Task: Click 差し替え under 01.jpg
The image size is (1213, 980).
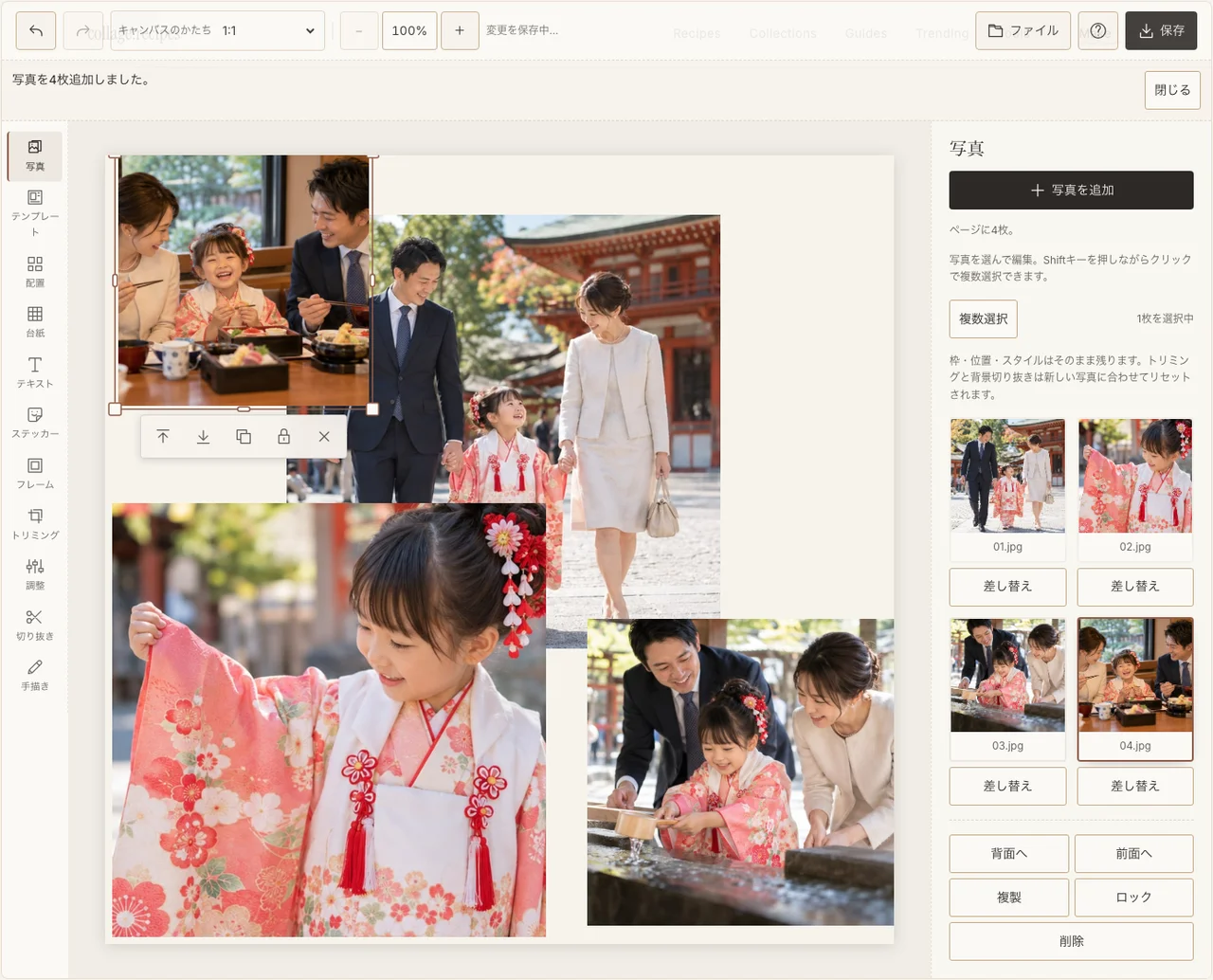Action: click(1008, 588)
